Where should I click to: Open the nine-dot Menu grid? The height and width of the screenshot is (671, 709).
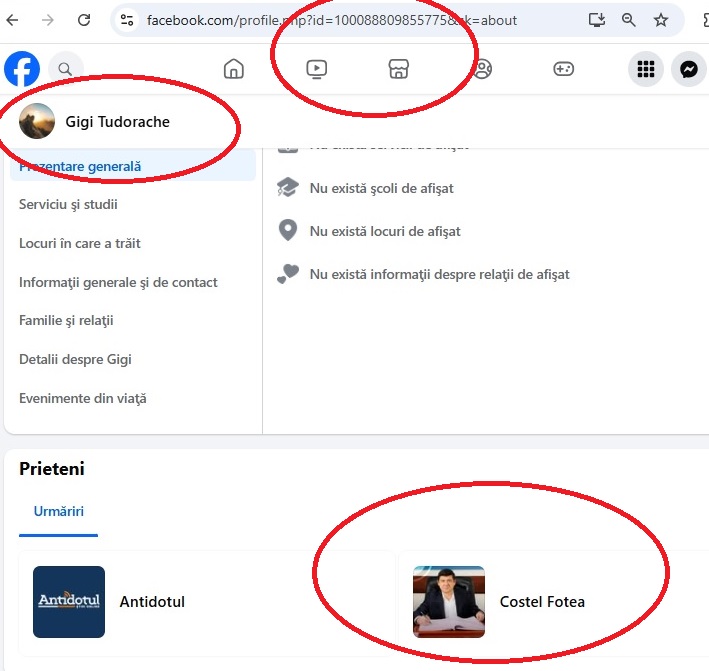[x=646, y=69]
